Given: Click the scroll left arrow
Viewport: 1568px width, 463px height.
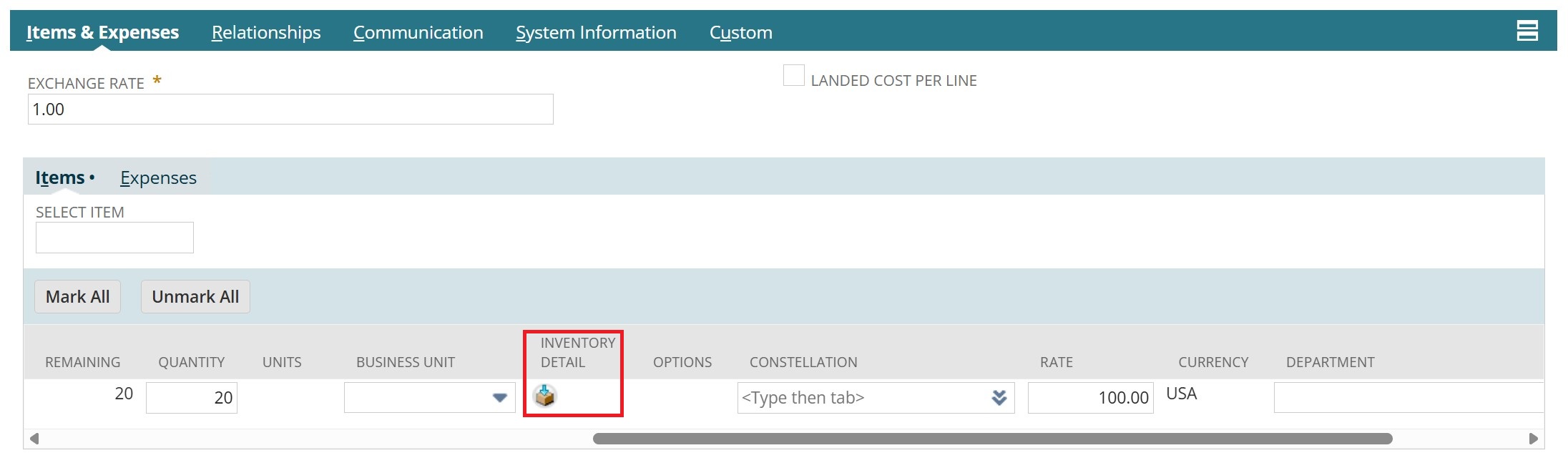Looking at the screenshot, I should [34, 439].
